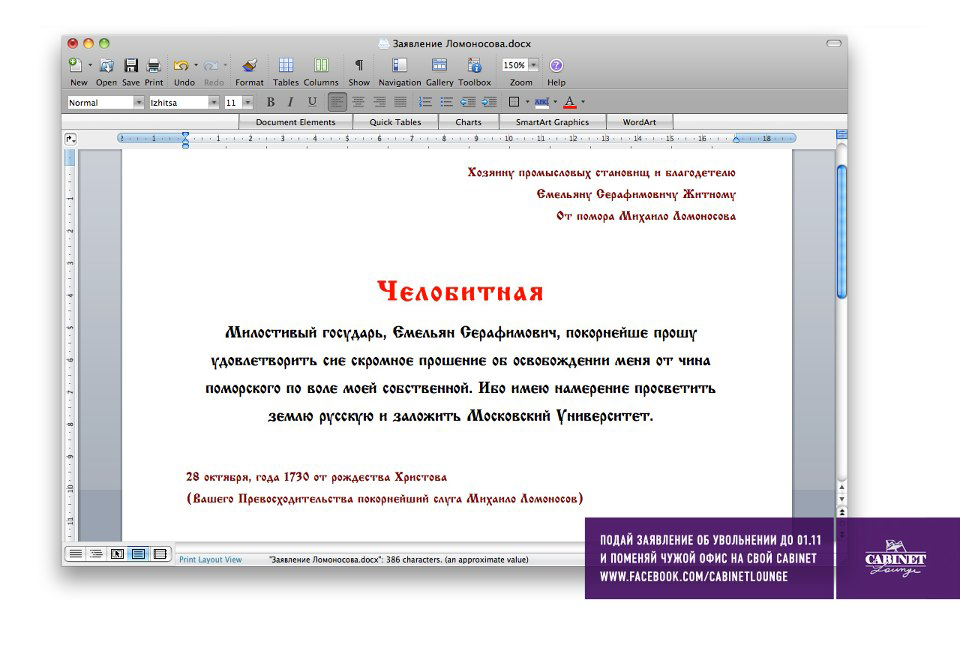The image size is (960, 645).
Task: Click the red Font Color icon
Action: [570, 102]
